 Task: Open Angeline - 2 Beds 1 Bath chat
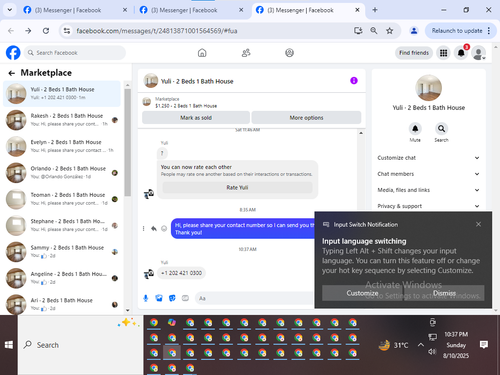[x=62, y=278]
